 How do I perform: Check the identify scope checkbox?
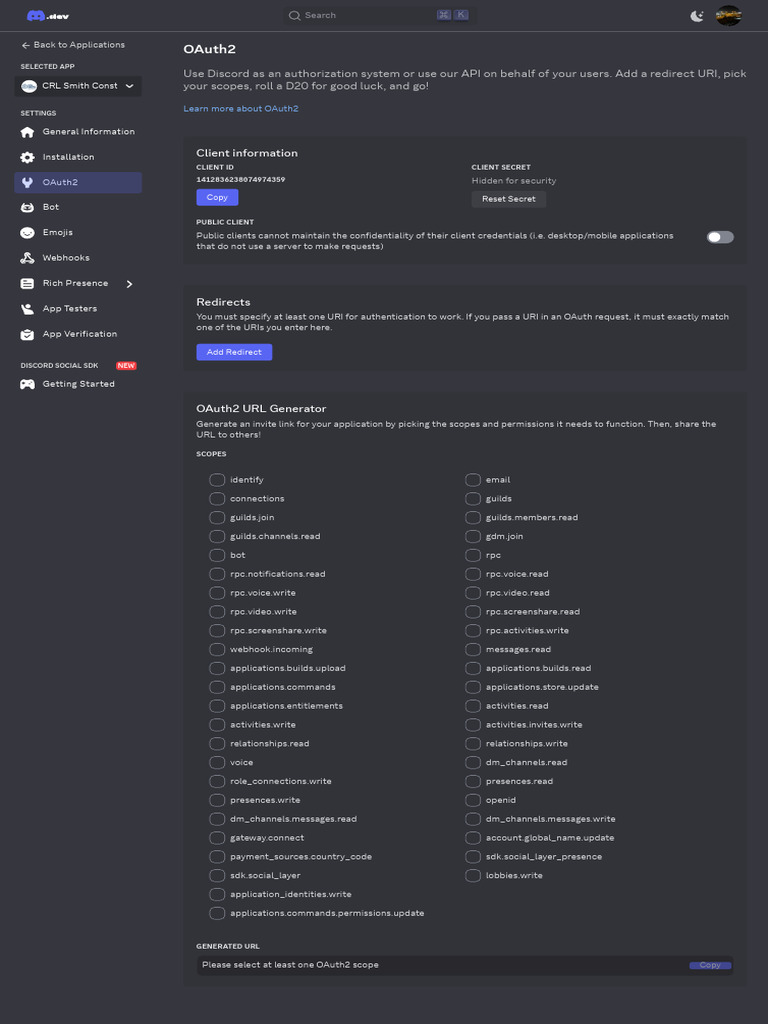217,480
